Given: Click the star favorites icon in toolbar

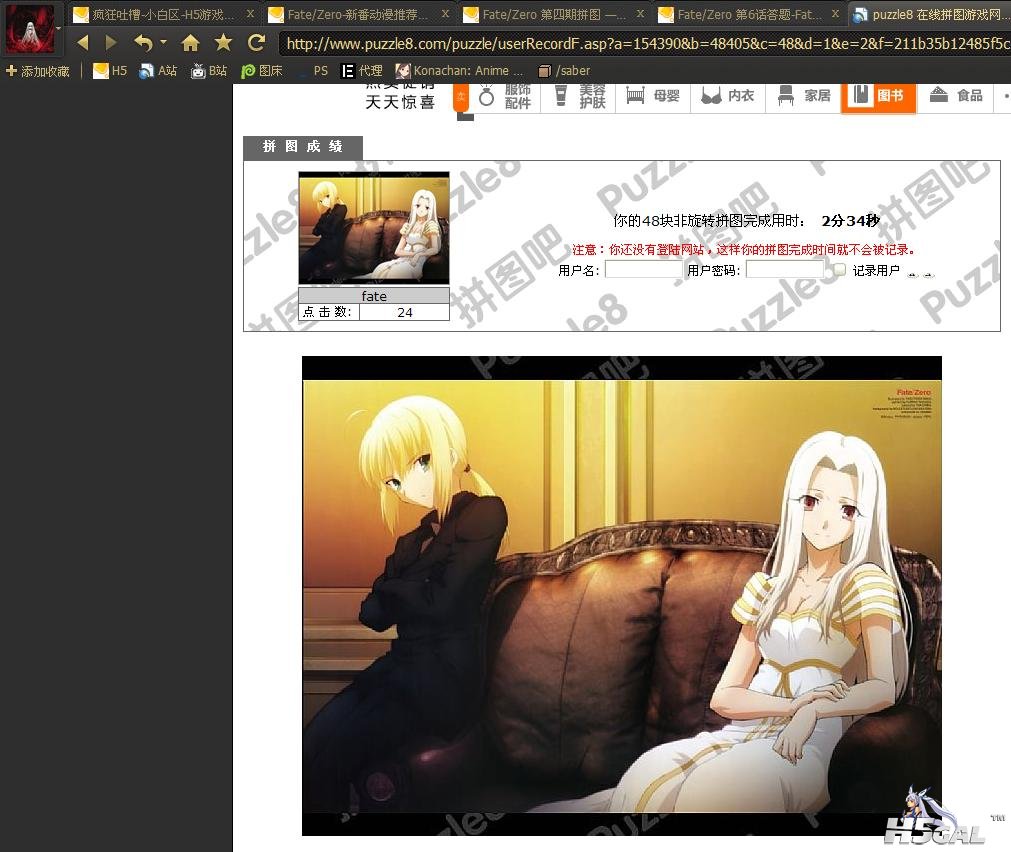Looking at the screenshot, I should point(223,43).
